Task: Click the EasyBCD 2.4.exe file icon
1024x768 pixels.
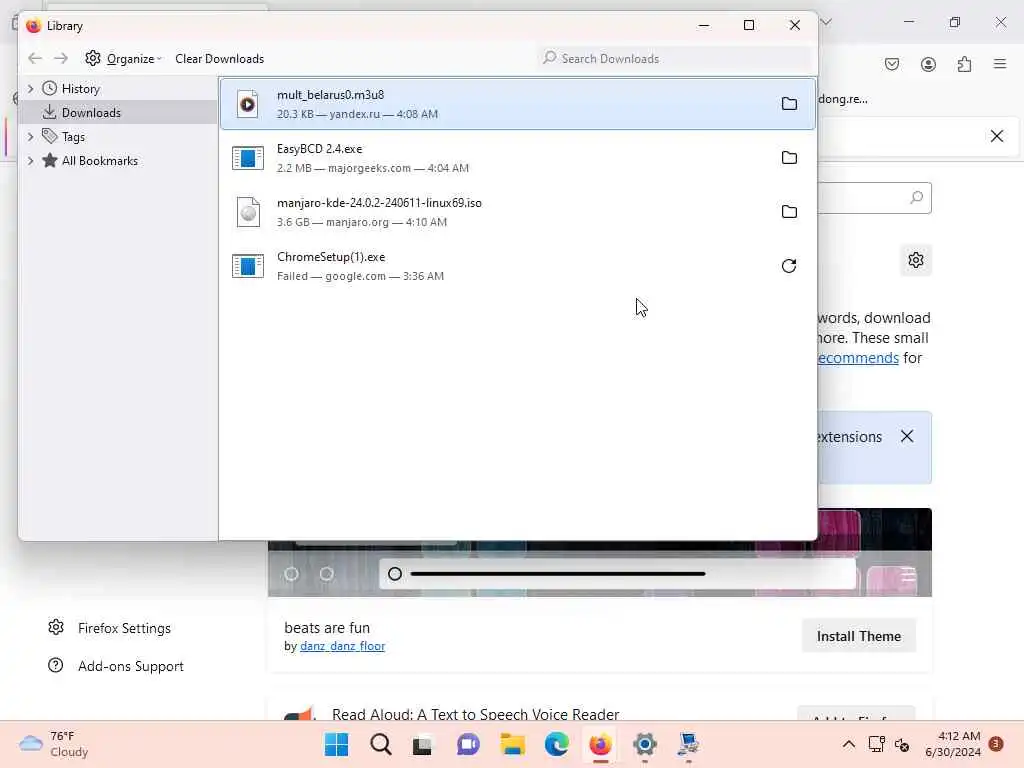Action: click(248, 158)
